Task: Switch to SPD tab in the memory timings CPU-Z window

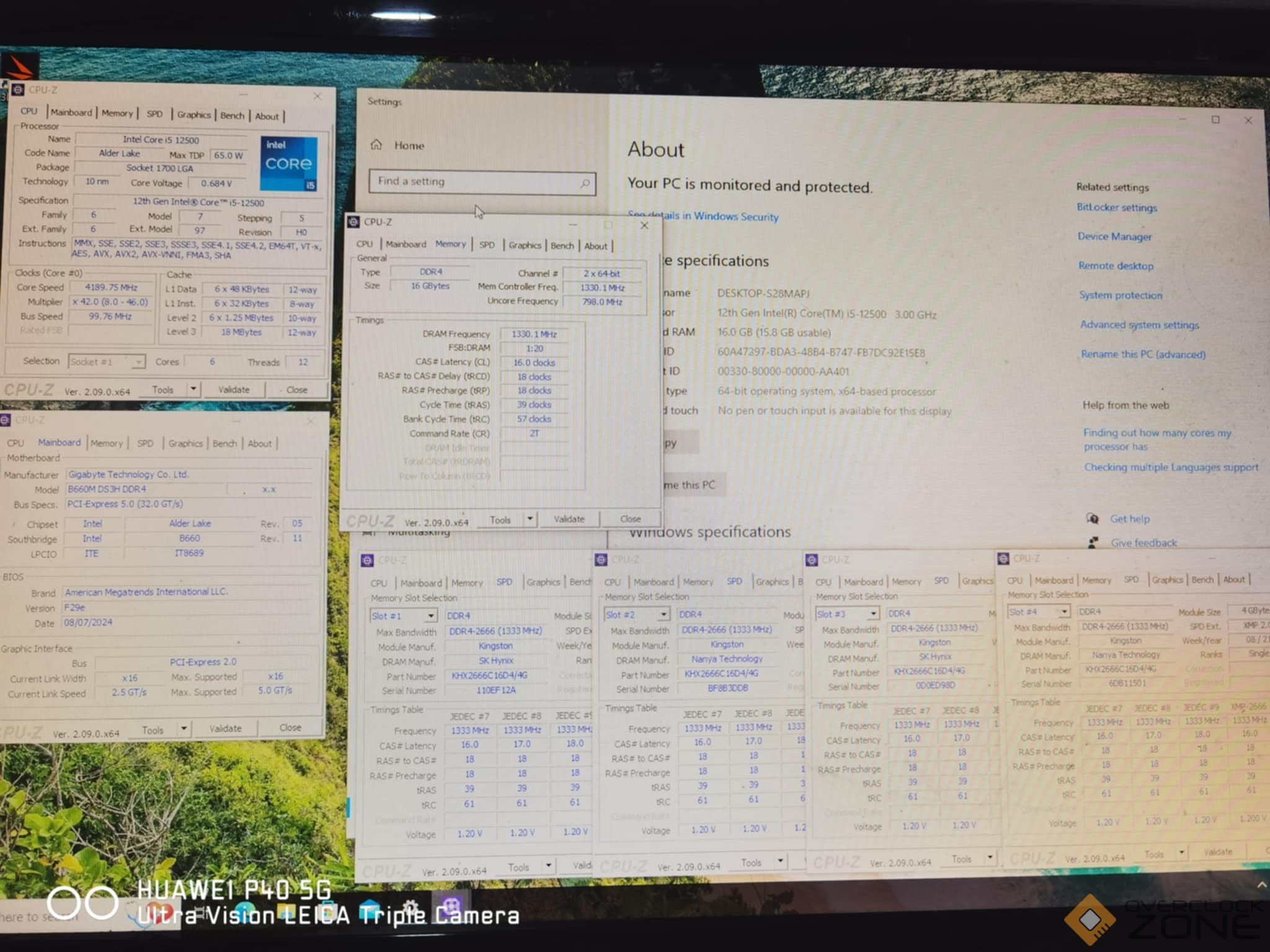Action: (x=487, y=245)
